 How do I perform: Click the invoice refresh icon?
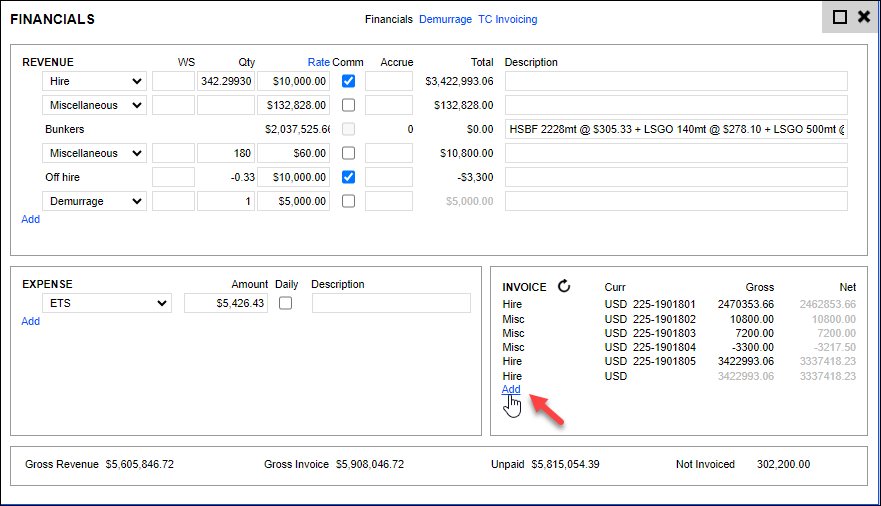click(564, 287)
